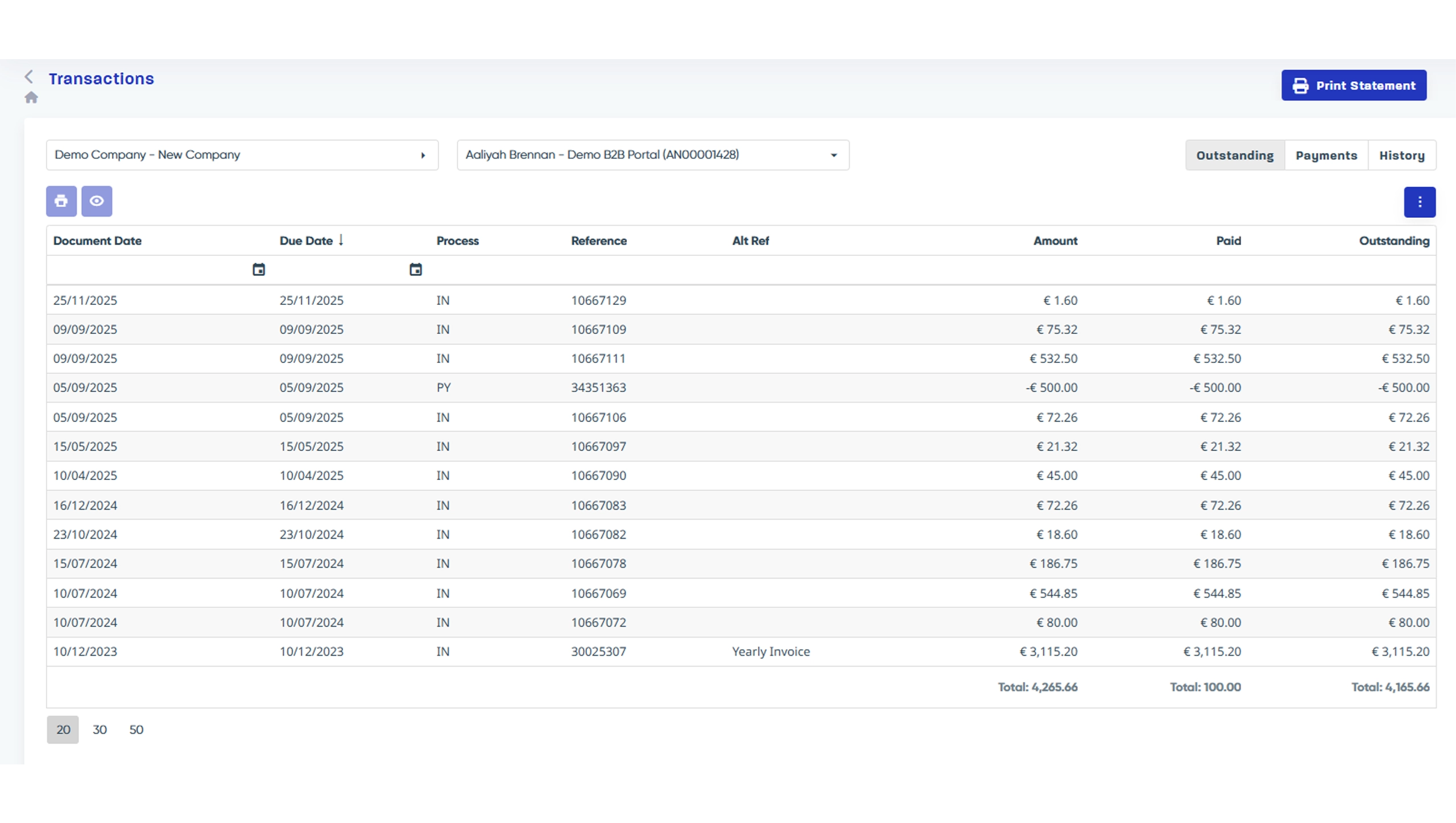This screenshot has height=823, width=1456.
Task: Sort by Amount column header
Action: pos(1055,241)
